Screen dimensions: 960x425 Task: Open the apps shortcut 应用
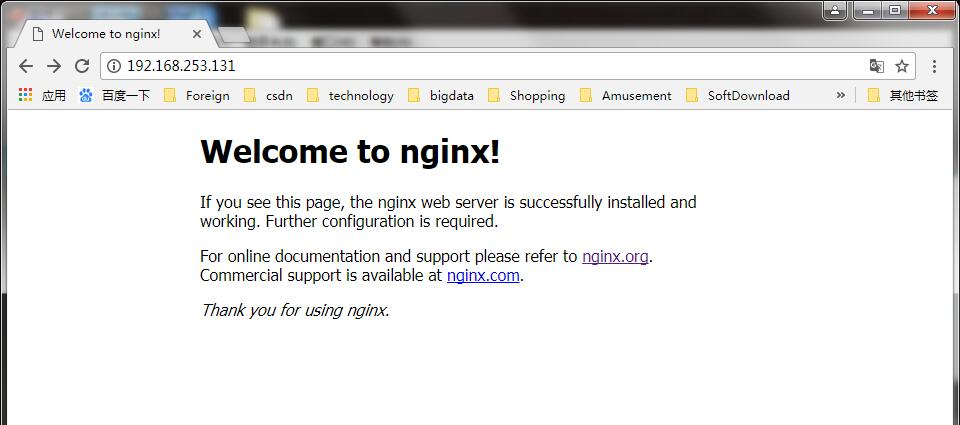tap(42, 96)
